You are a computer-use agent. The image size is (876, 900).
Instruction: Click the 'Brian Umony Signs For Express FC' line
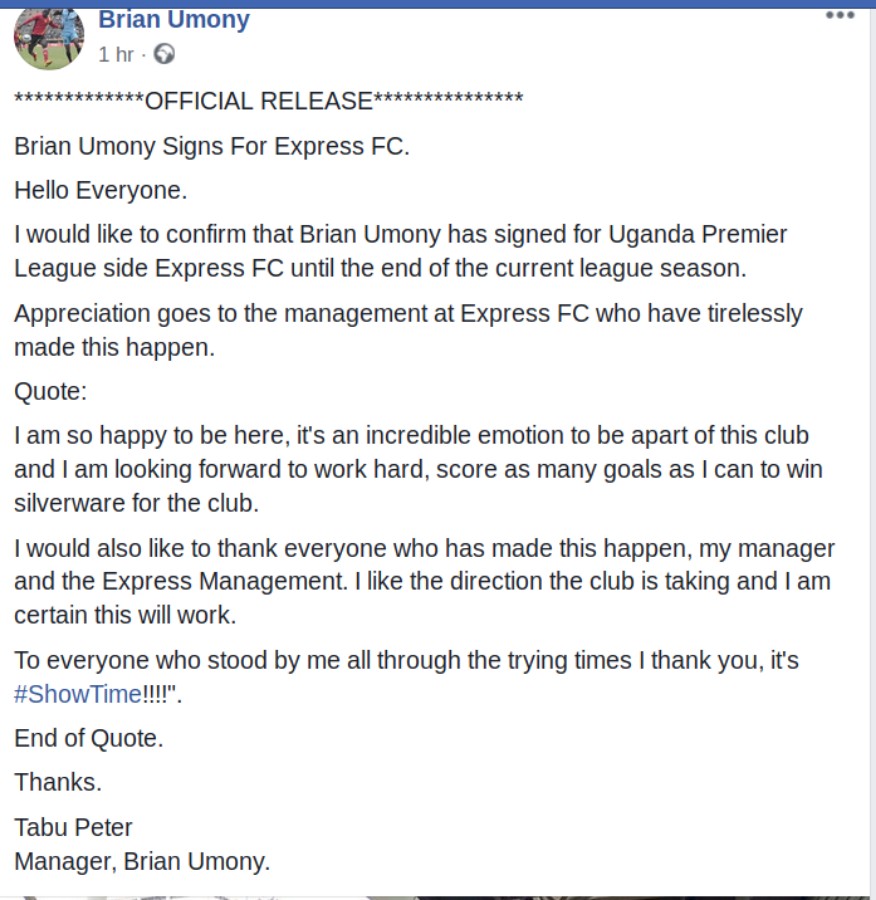coord(212,146)
